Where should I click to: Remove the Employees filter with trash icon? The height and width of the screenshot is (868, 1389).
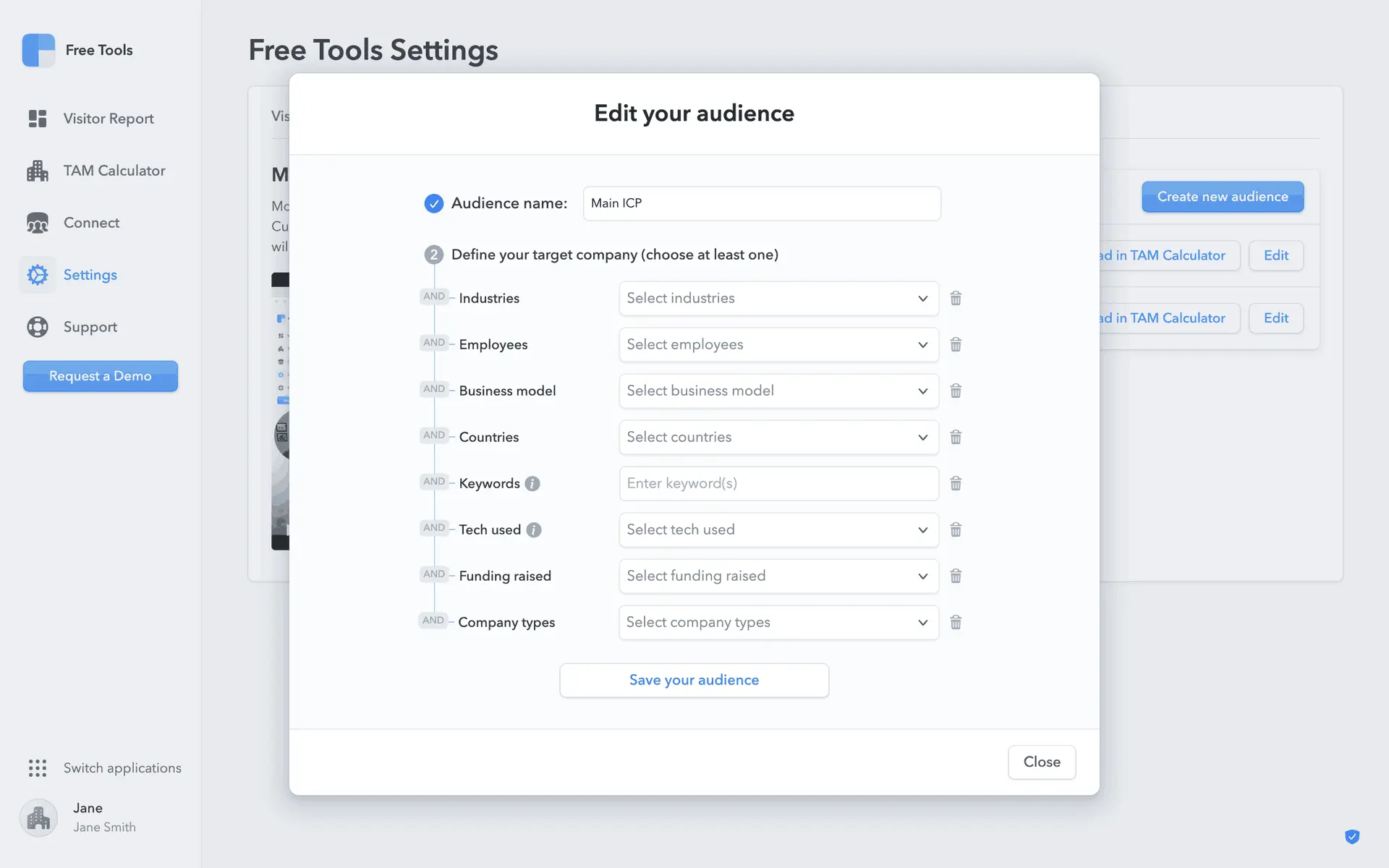pyautogui.click(x=956, y=344)
